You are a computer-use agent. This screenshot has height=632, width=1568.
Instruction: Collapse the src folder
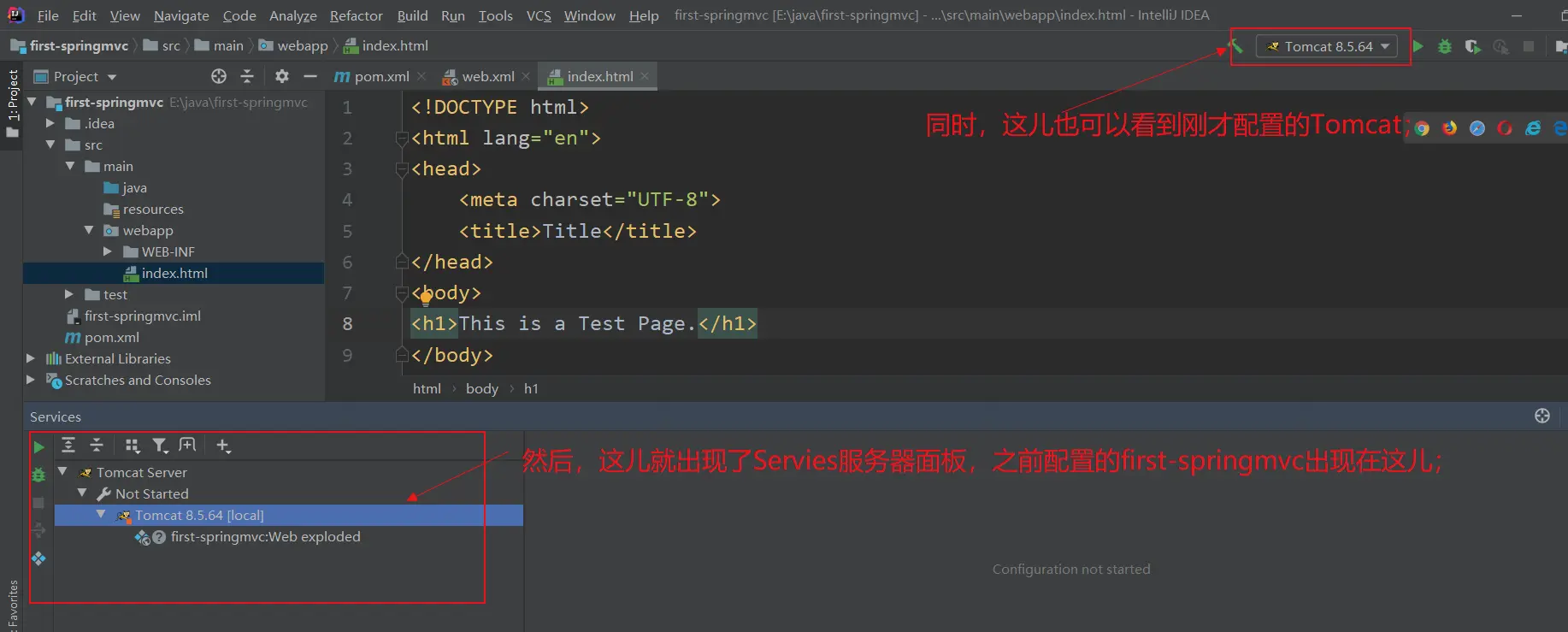(x=50, y=145)
